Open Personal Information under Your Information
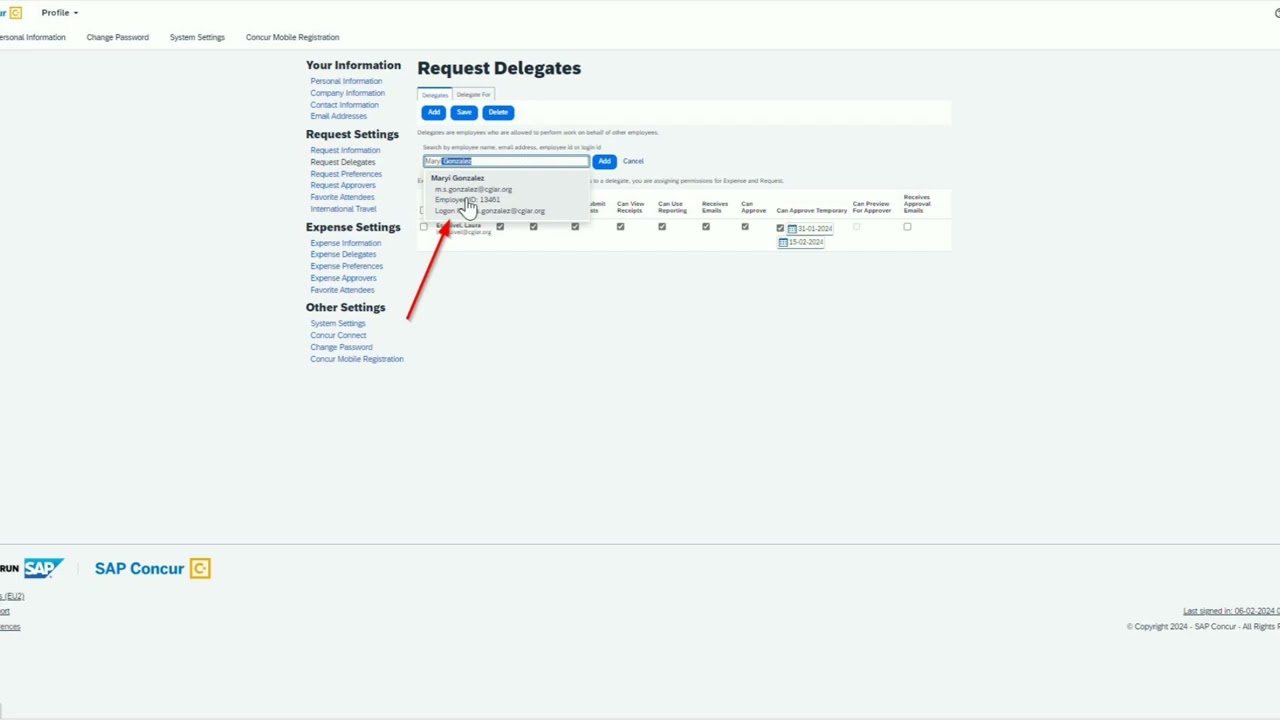 pyautogui.click(x=346, y=81)
